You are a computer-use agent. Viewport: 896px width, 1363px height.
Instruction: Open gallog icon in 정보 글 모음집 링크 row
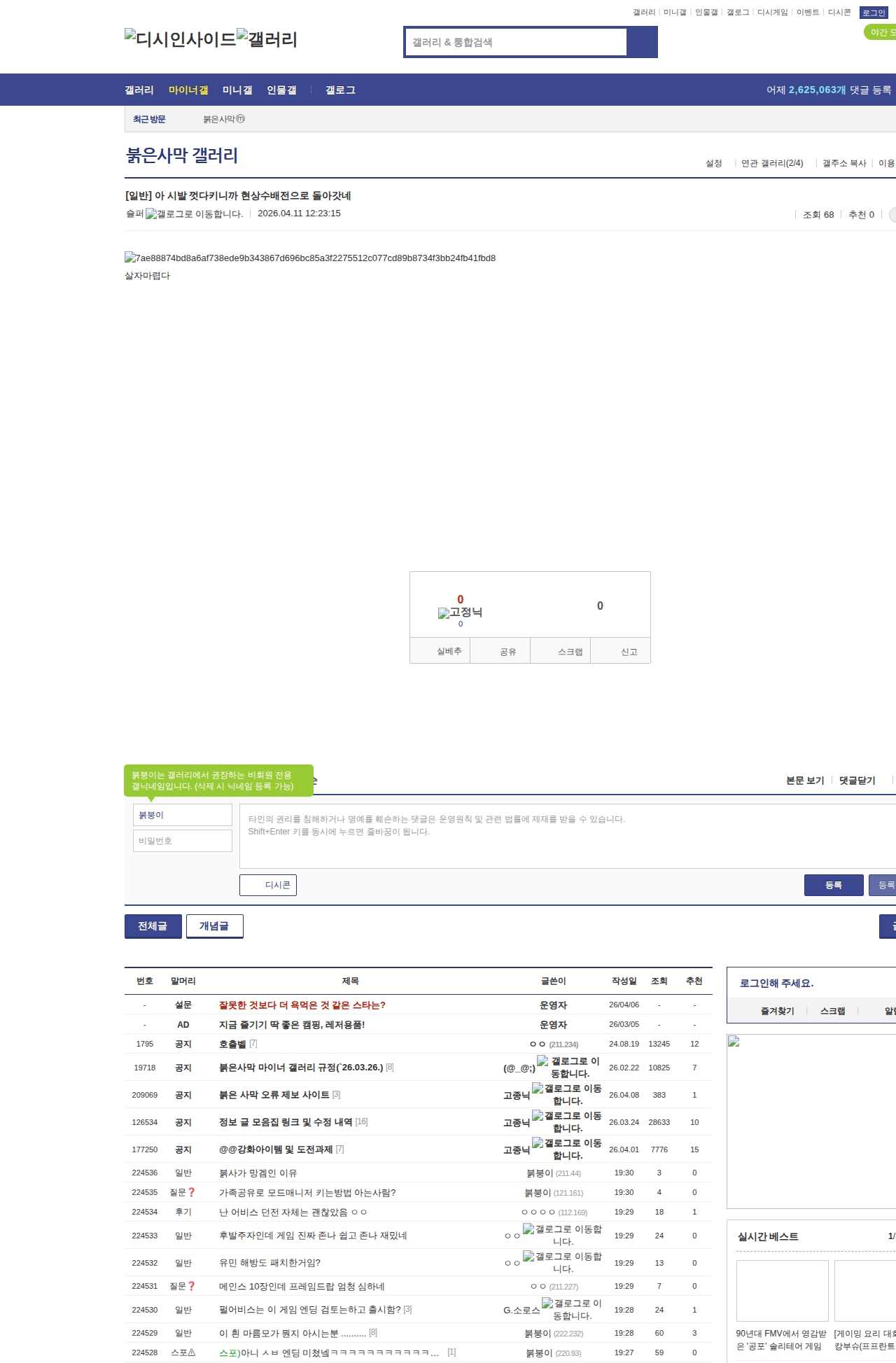[566, 1122]
